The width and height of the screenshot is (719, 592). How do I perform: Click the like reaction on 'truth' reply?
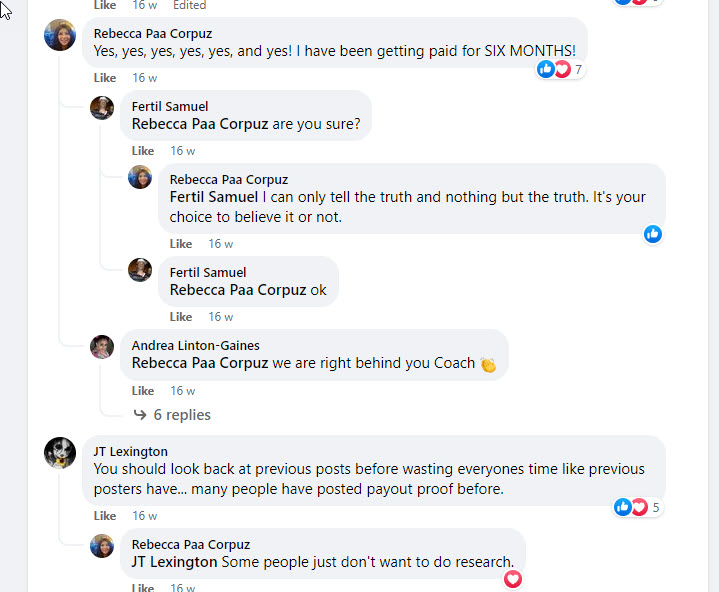653,234
